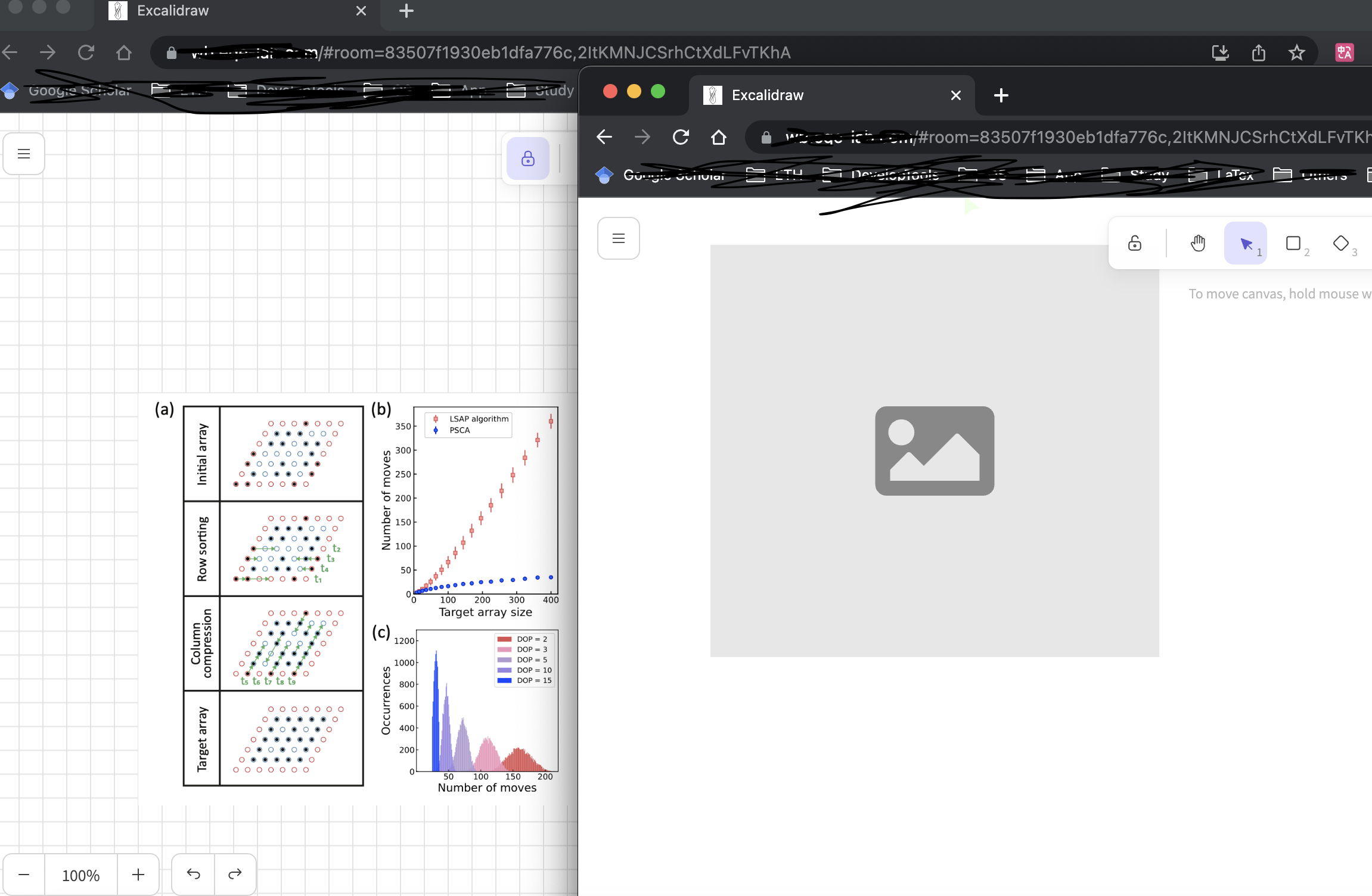
Task: Select the Diamond tool (shortcut 3)
Action: 1340,242
